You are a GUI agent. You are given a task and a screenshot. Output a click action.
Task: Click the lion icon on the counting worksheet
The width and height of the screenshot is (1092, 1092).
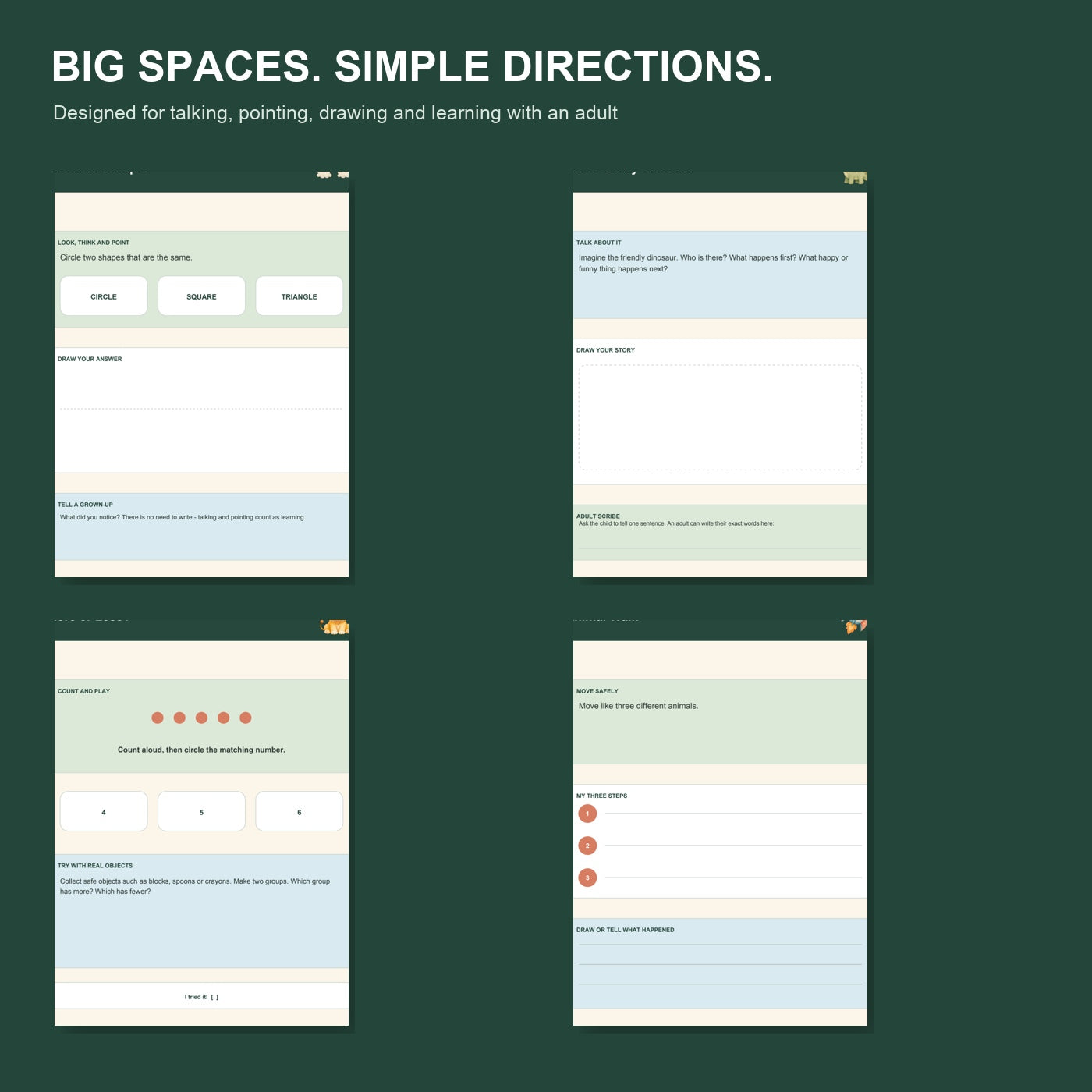point(335,627)
